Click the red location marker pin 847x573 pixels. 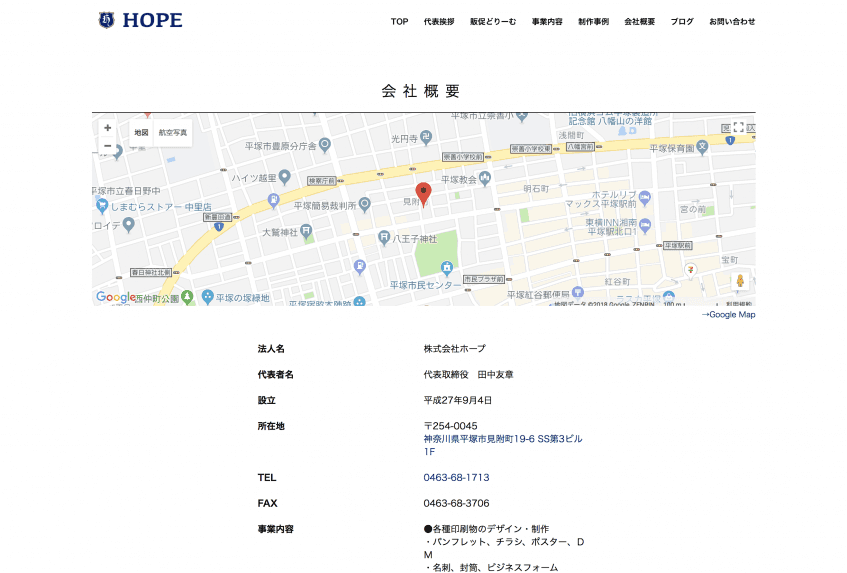point(423,194)
